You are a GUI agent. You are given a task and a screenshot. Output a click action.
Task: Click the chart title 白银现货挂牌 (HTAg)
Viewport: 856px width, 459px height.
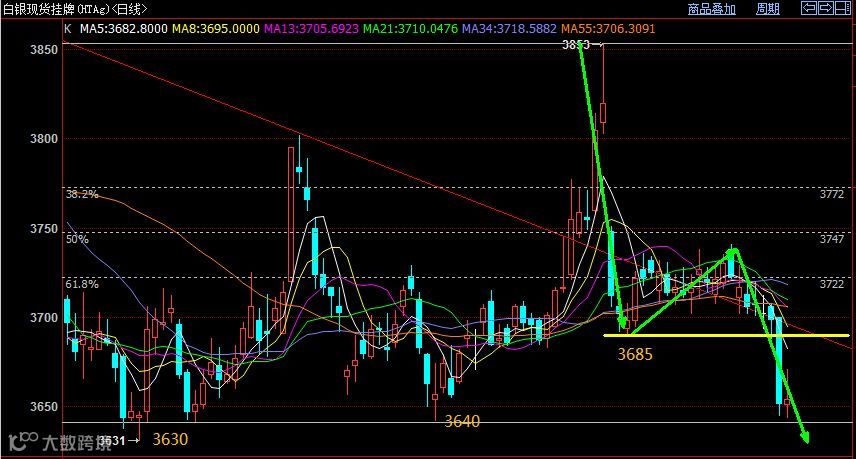coord(57,9)
